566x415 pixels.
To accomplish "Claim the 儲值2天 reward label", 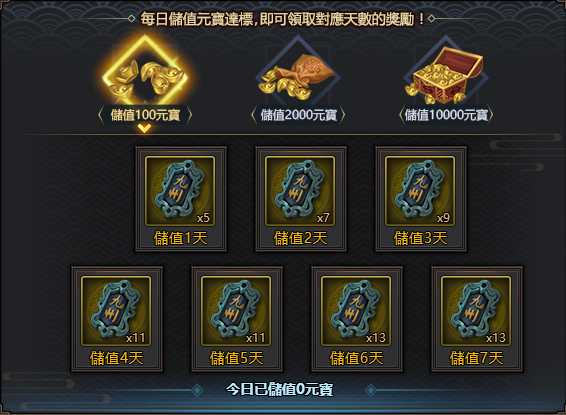I will (x=301, y=238).
